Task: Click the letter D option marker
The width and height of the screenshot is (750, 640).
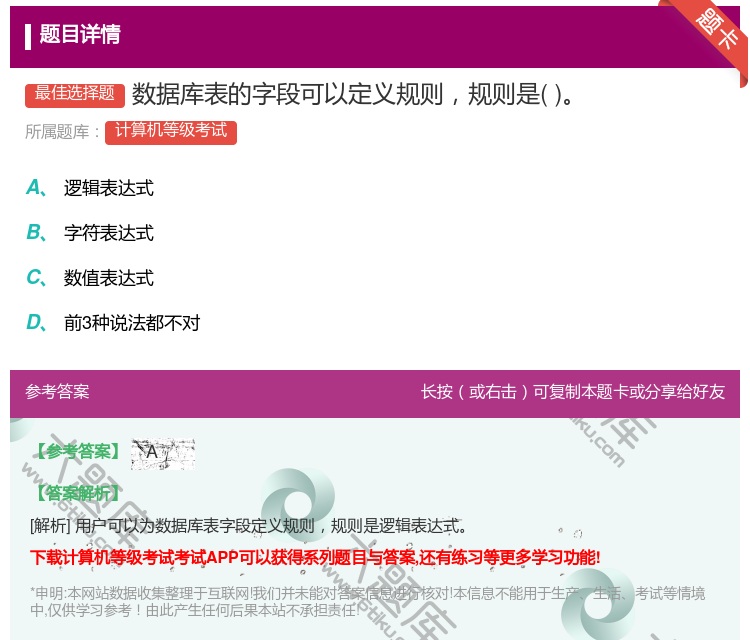Action: coord(36,322)
